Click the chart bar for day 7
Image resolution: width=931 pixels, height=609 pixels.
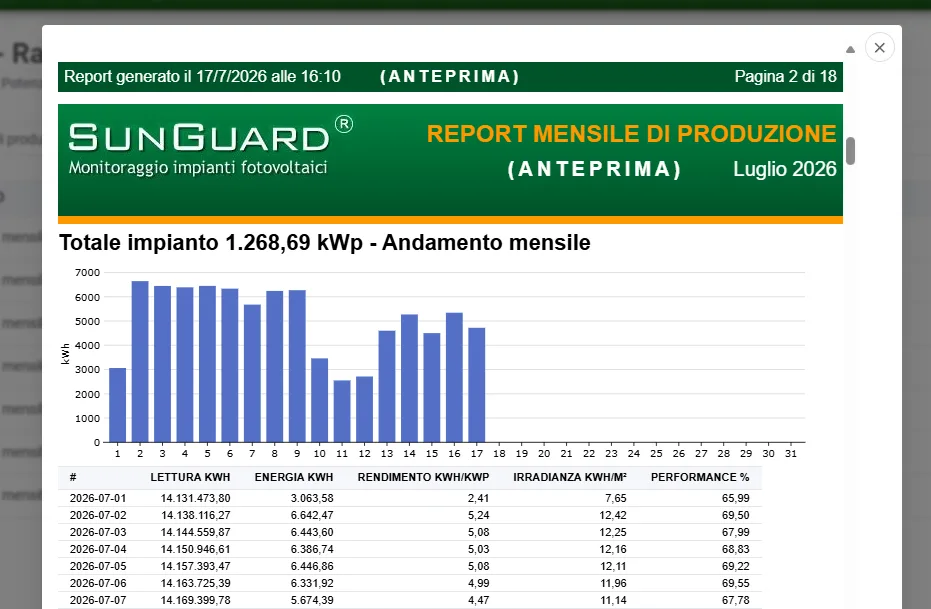252,373
